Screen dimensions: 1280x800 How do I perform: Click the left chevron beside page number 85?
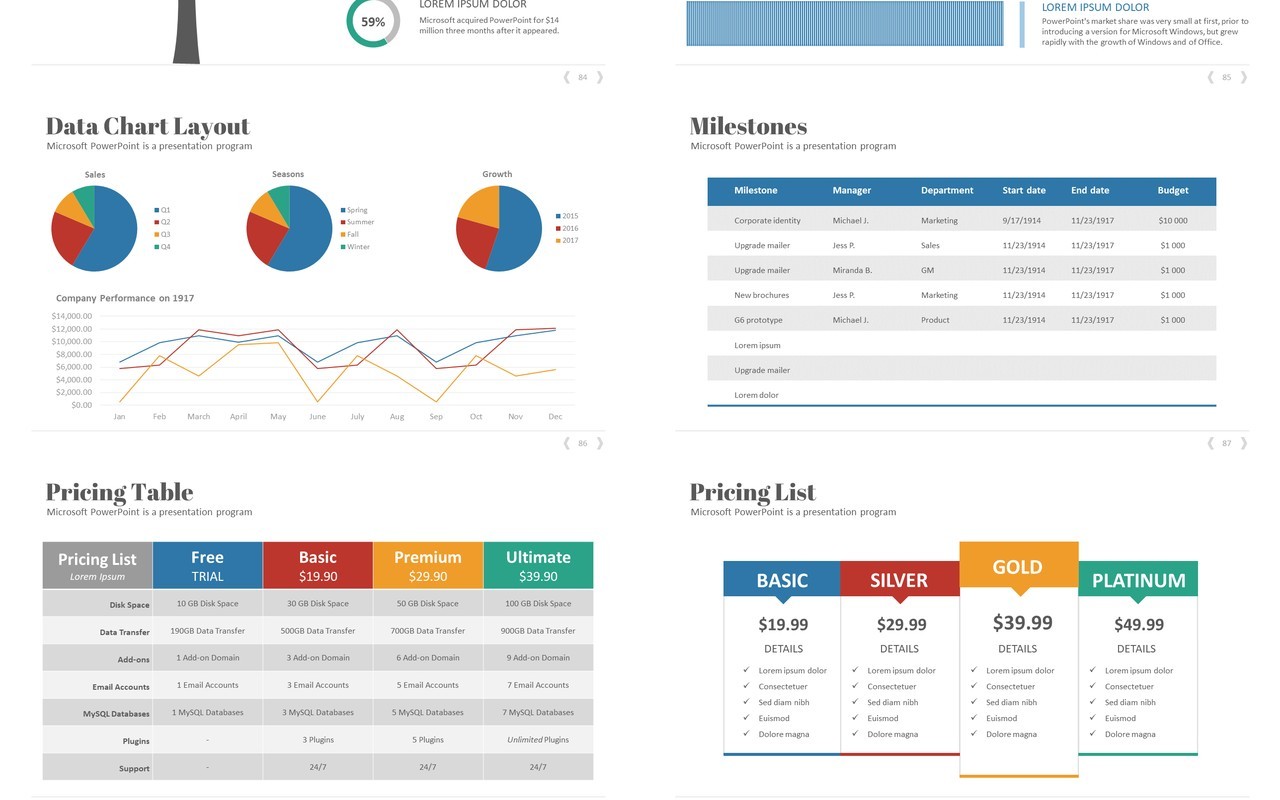pyautogui.click(x=1211, y=77)
